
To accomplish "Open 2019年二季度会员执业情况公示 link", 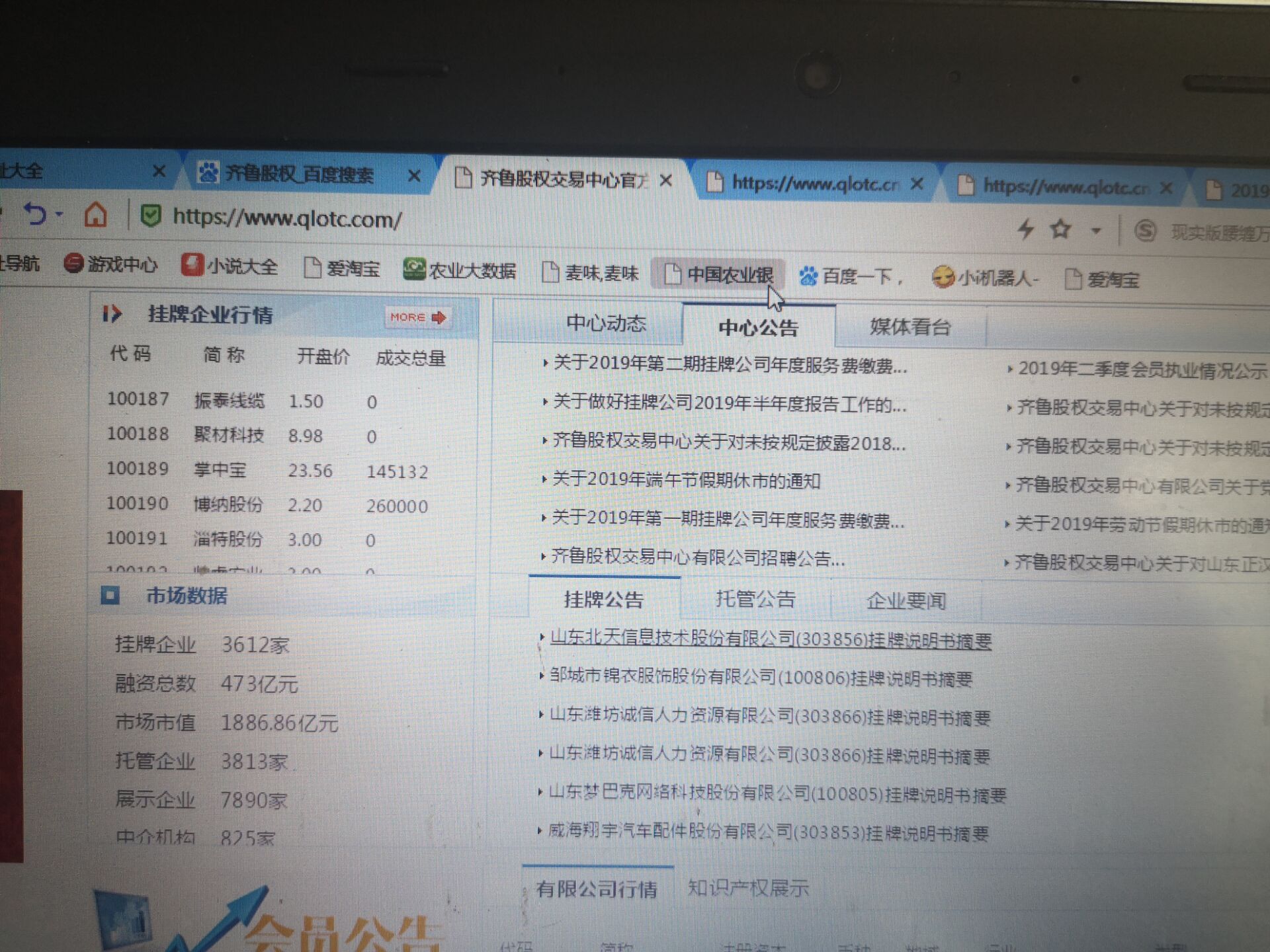I will coord(1142,370).
